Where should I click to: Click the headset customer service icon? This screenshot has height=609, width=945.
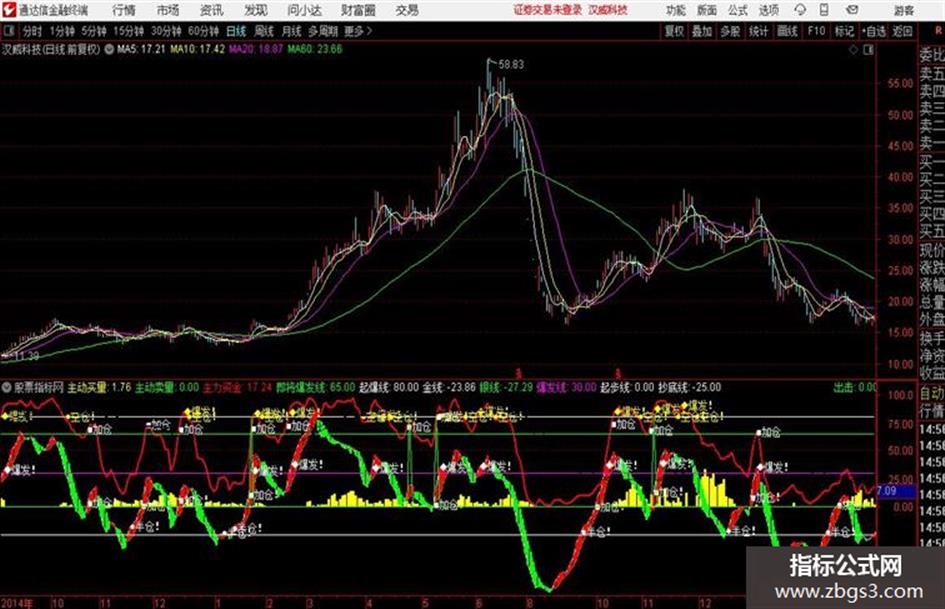pyautogui.click(x=800, y=10)
